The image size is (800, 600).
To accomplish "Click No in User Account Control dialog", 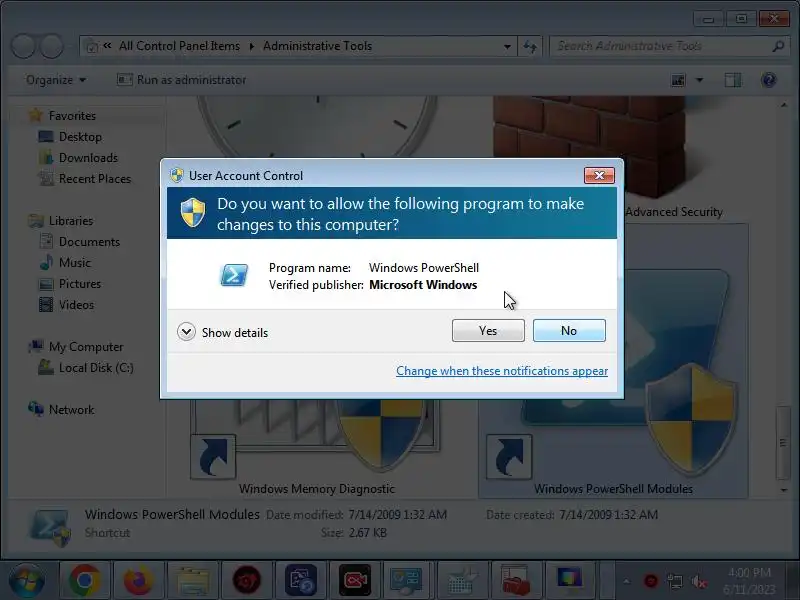I will point(569,331).
